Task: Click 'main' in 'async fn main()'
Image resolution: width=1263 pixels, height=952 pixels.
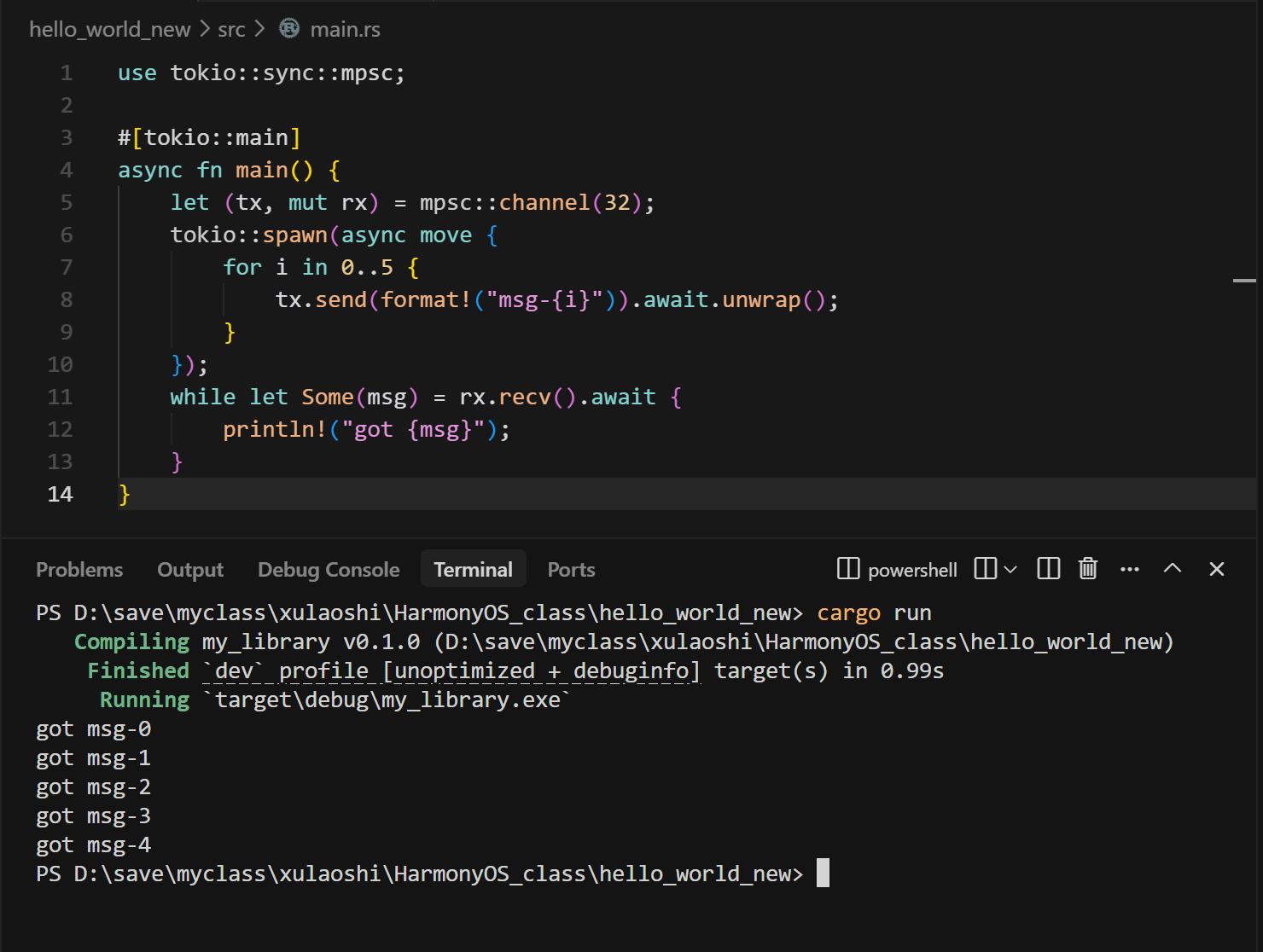Action: (x=262, y=171)
